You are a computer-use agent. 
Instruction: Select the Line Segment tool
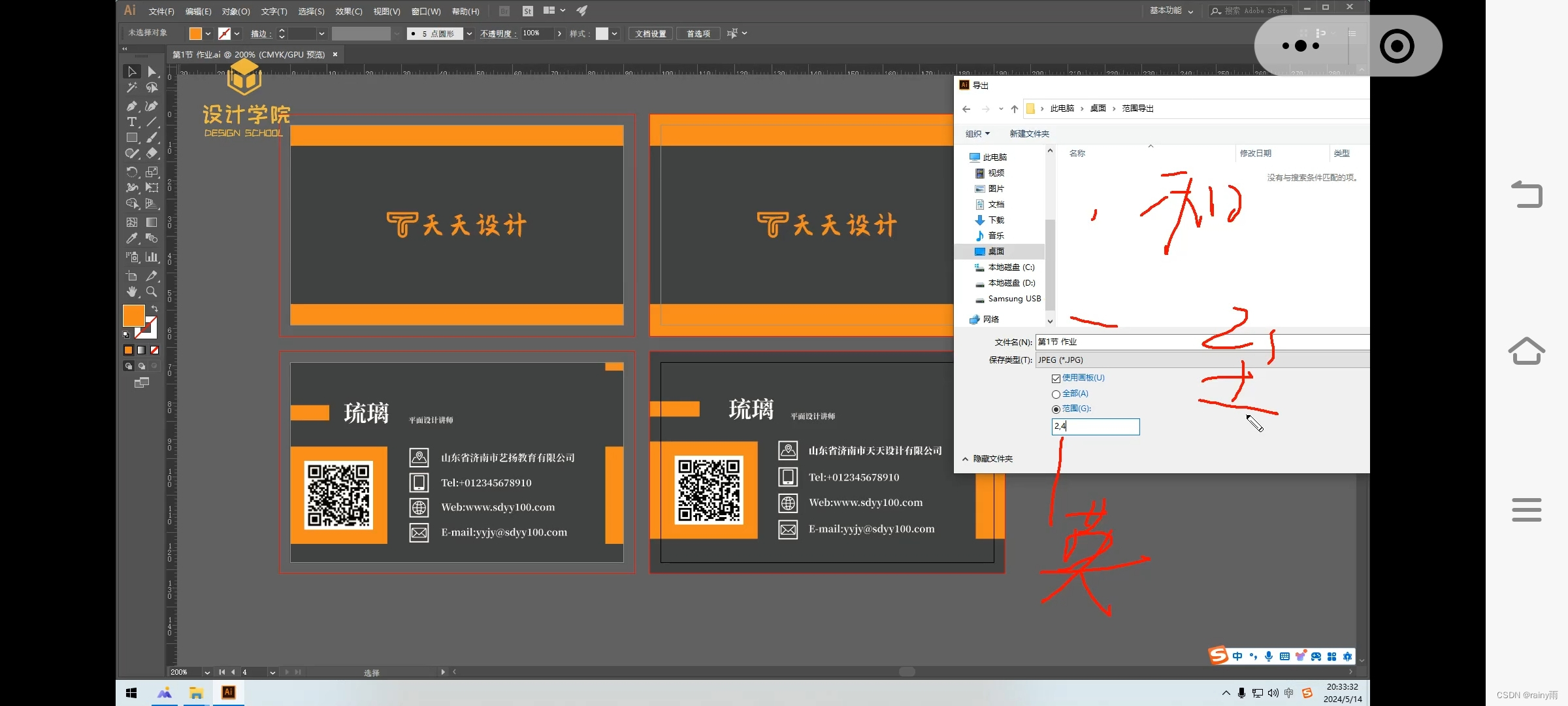pos(152,122)
